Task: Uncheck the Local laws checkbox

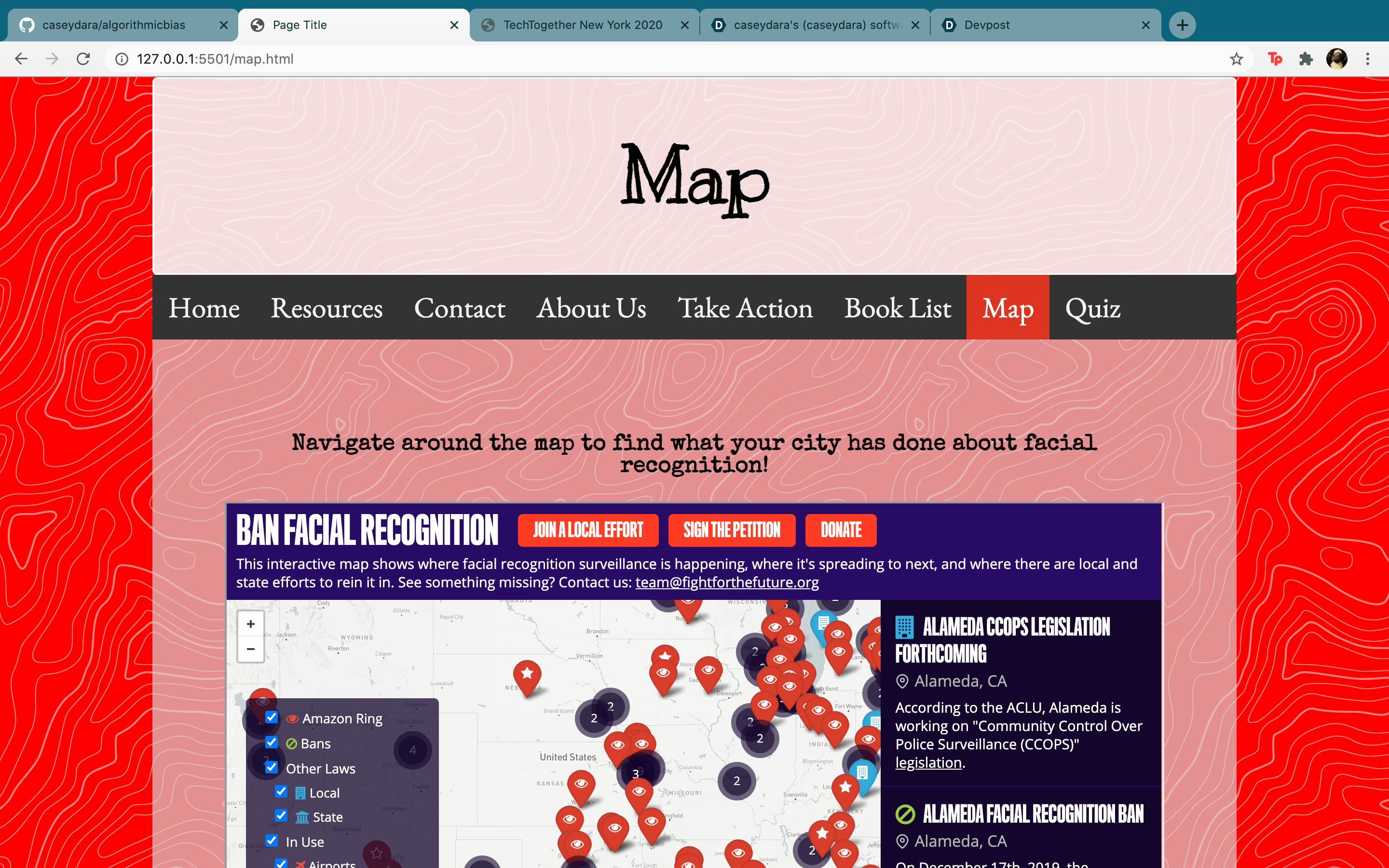Action: 281,792
